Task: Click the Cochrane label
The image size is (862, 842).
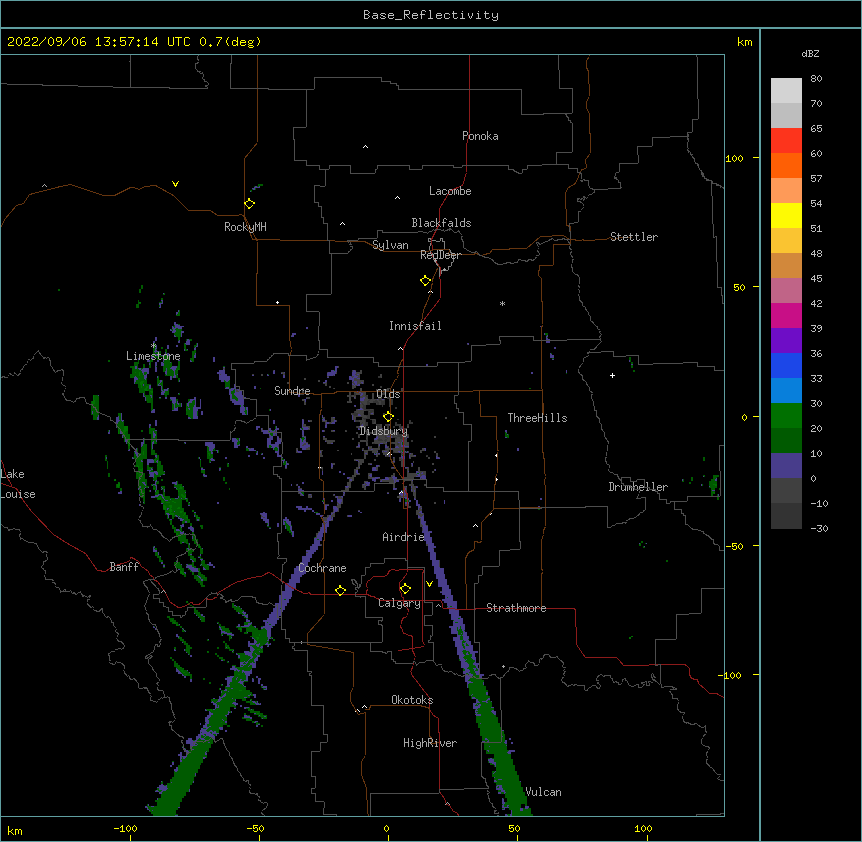Action: [x=322, y=568]
